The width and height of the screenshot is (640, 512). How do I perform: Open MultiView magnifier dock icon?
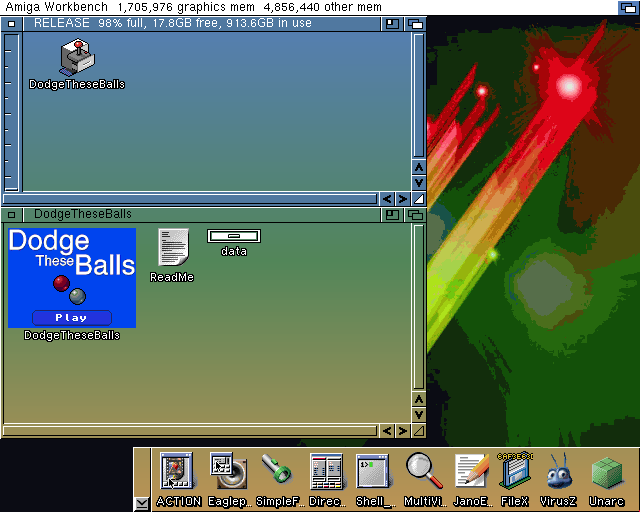[x=424, y=471]
